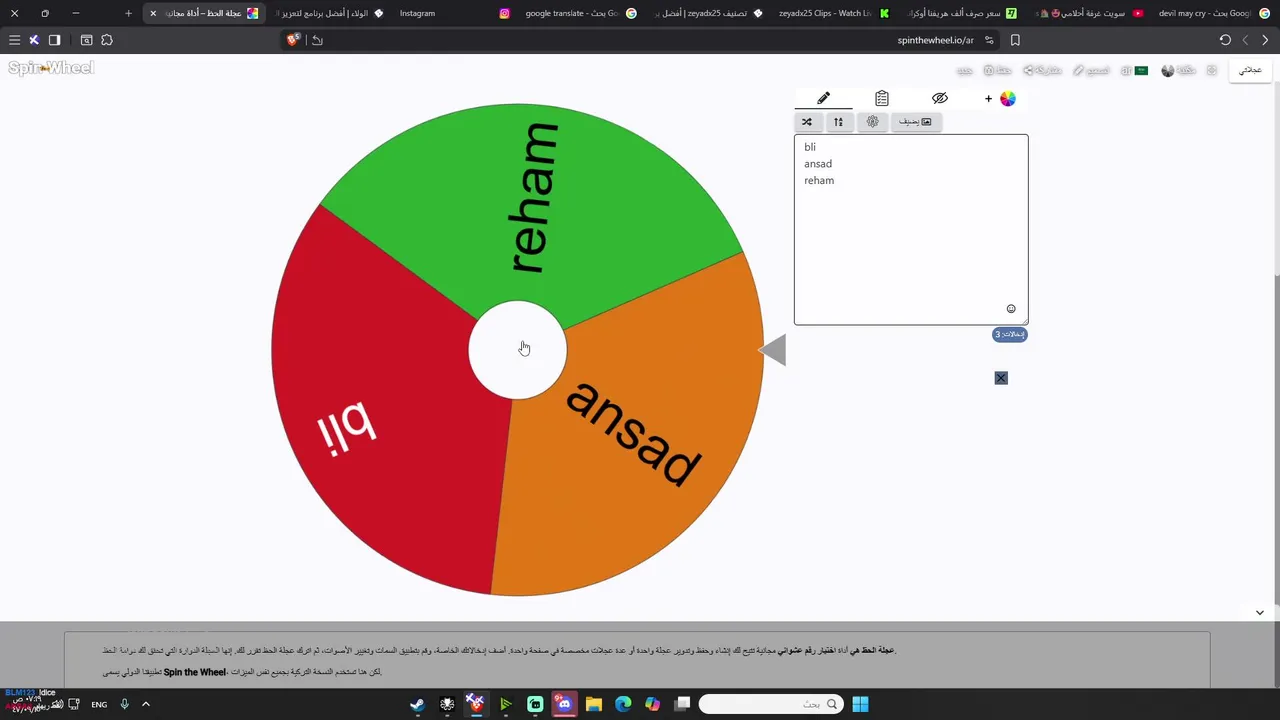Open the wheel settings gear button

(x=872, y=121)
